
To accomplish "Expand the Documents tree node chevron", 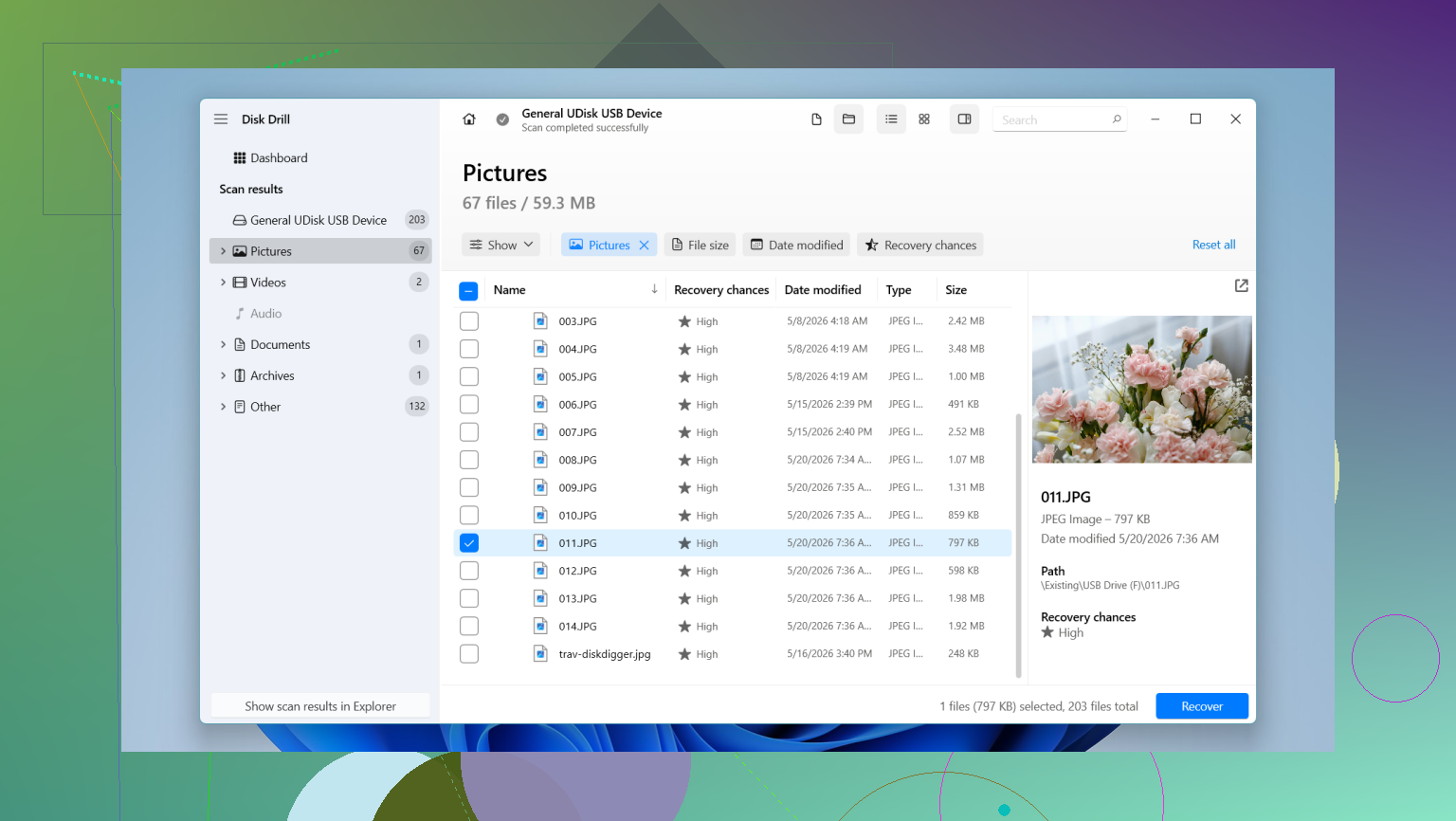I will [x=224, y=344].
